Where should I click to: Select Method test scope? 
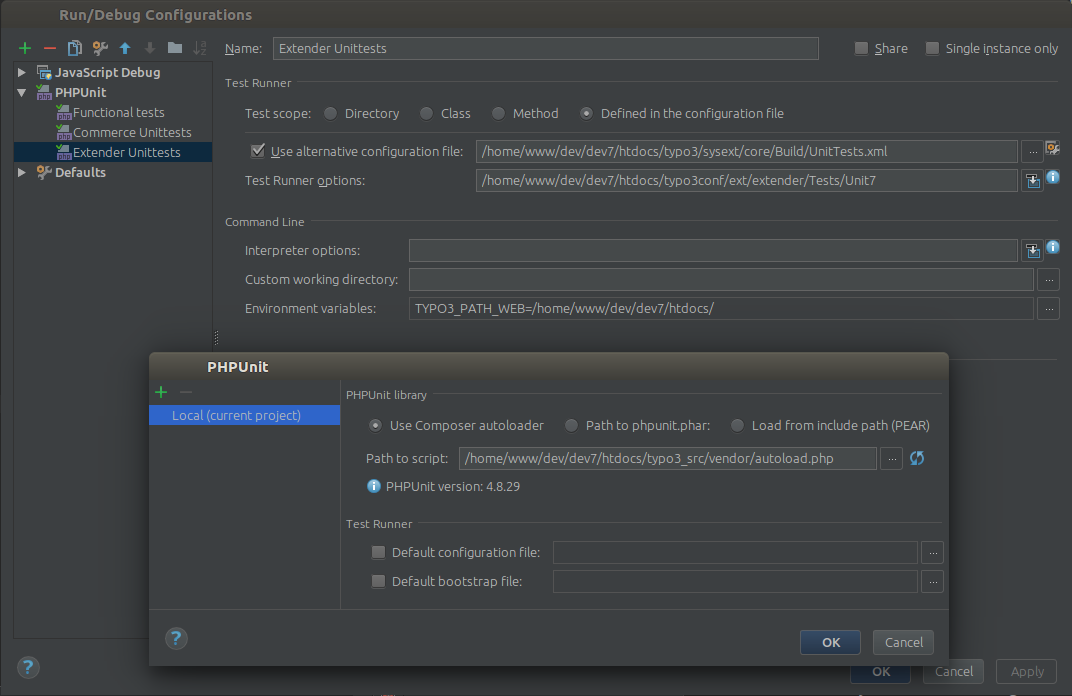point(498,113)
